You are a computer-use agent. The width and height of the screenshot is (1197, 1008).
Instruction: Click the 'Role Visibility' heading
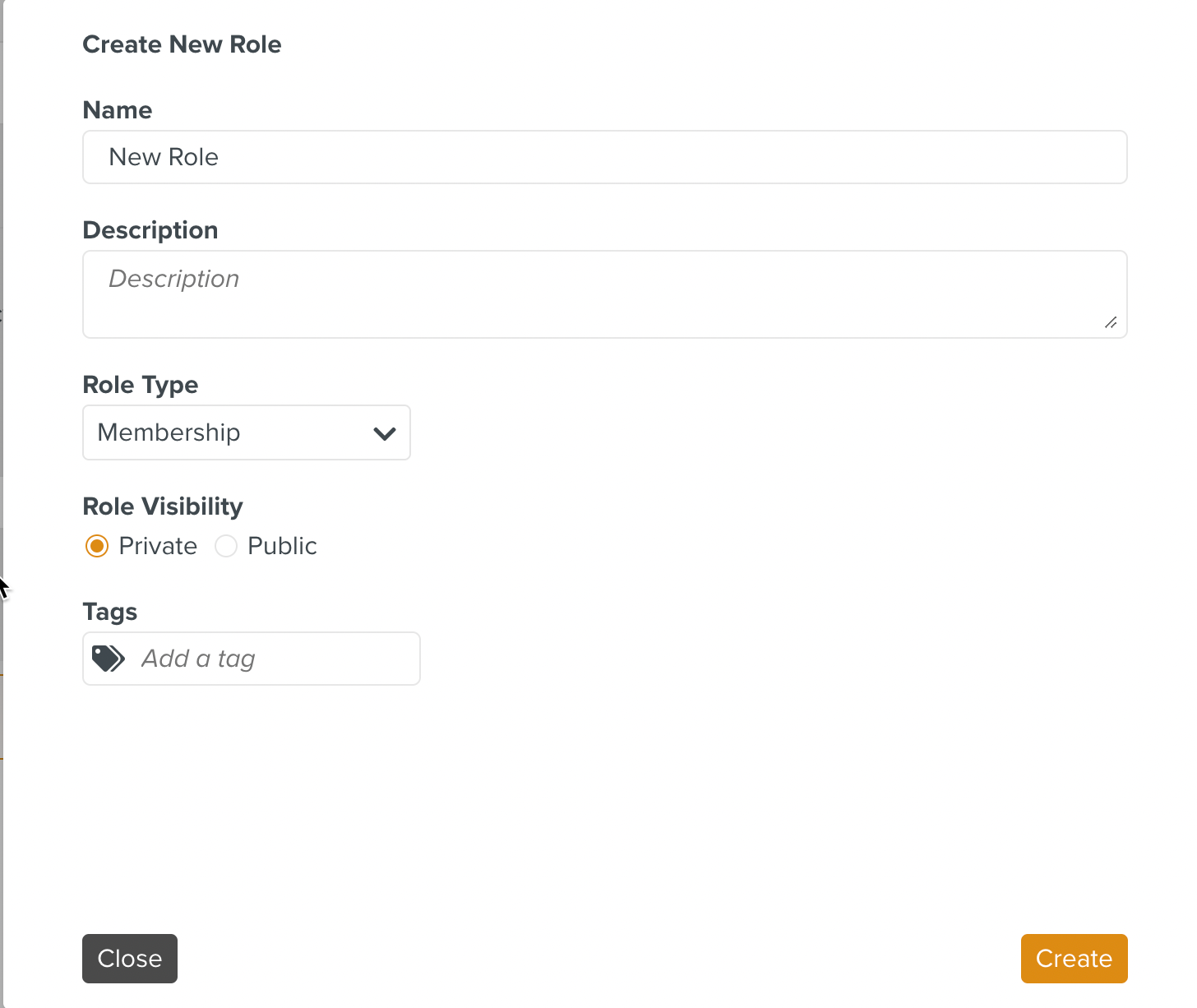tap(163, 506)
